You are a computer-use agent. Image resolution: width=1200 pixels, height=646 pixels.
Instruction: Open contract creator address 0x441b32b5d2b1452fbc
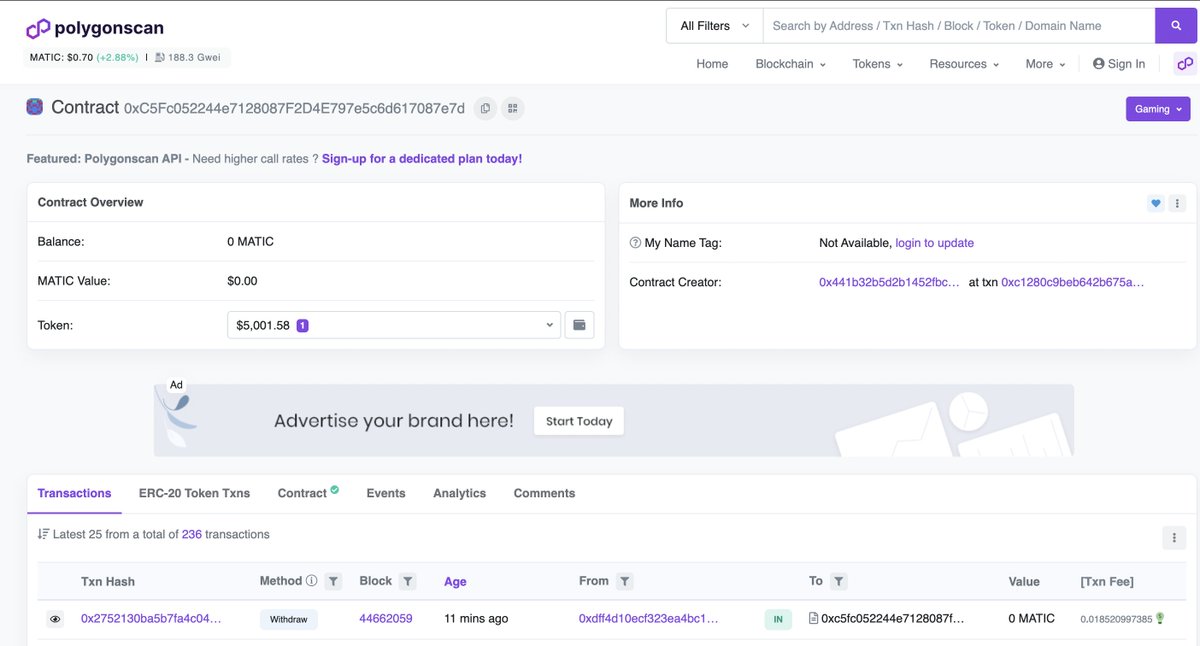(889, 283)
